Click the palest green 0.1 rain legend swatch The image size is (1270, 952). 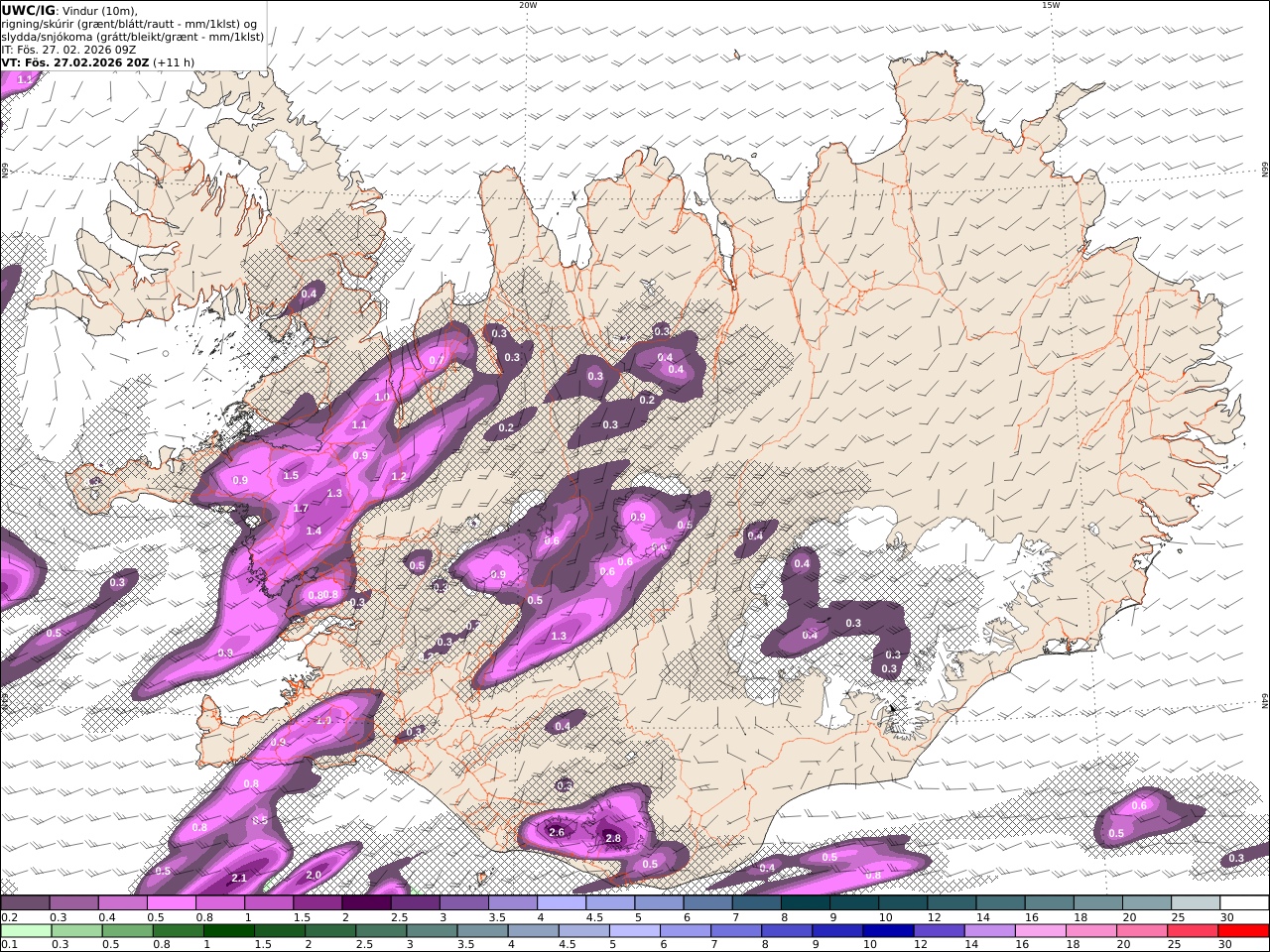pyautogui.click(x=26, y=931)
